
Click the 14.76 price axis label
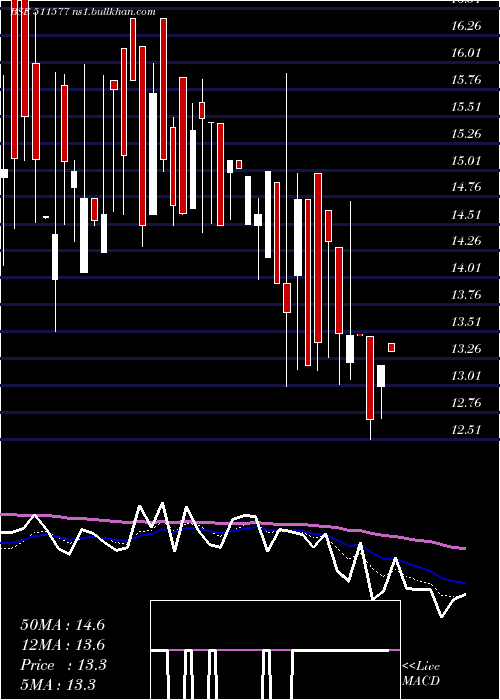click(x=466, y=187)
